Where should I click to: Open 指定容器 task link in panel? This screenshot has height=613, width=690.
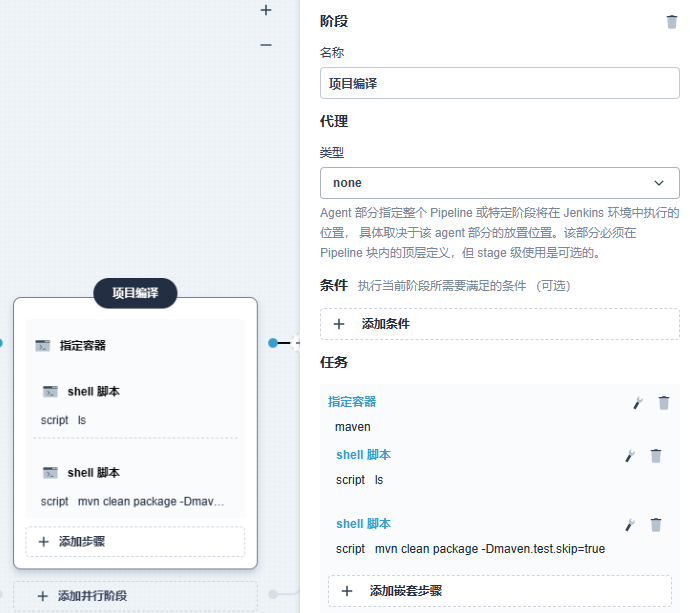(x=352, y=402)
